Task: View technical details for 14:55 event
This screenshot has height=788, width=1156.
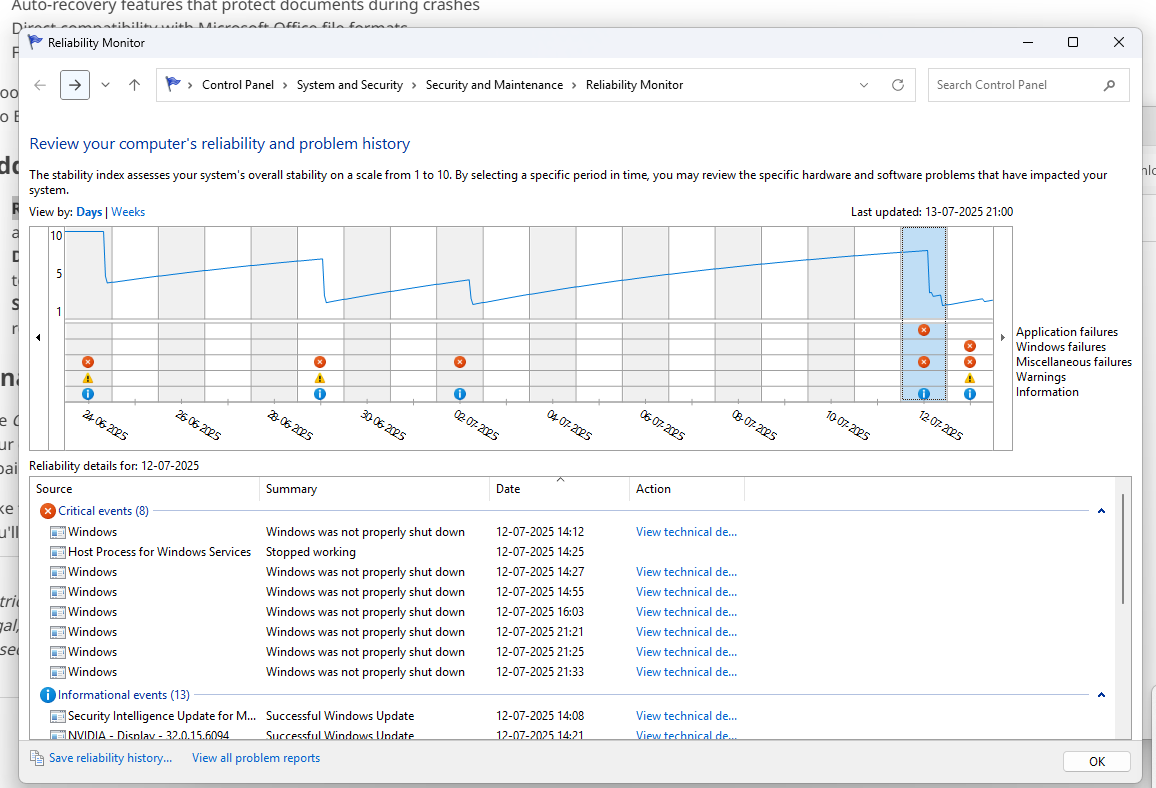Action: click(686, 592)
